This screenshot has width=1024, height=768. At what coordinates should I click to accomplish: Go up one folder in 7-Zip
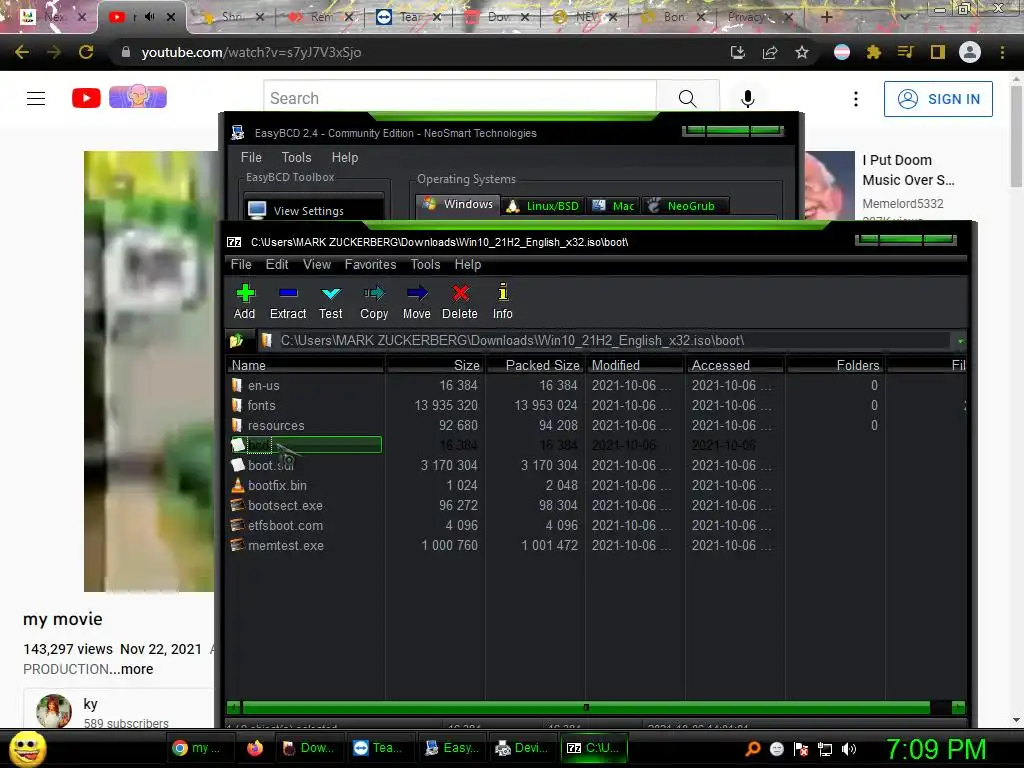coord(236,340)
